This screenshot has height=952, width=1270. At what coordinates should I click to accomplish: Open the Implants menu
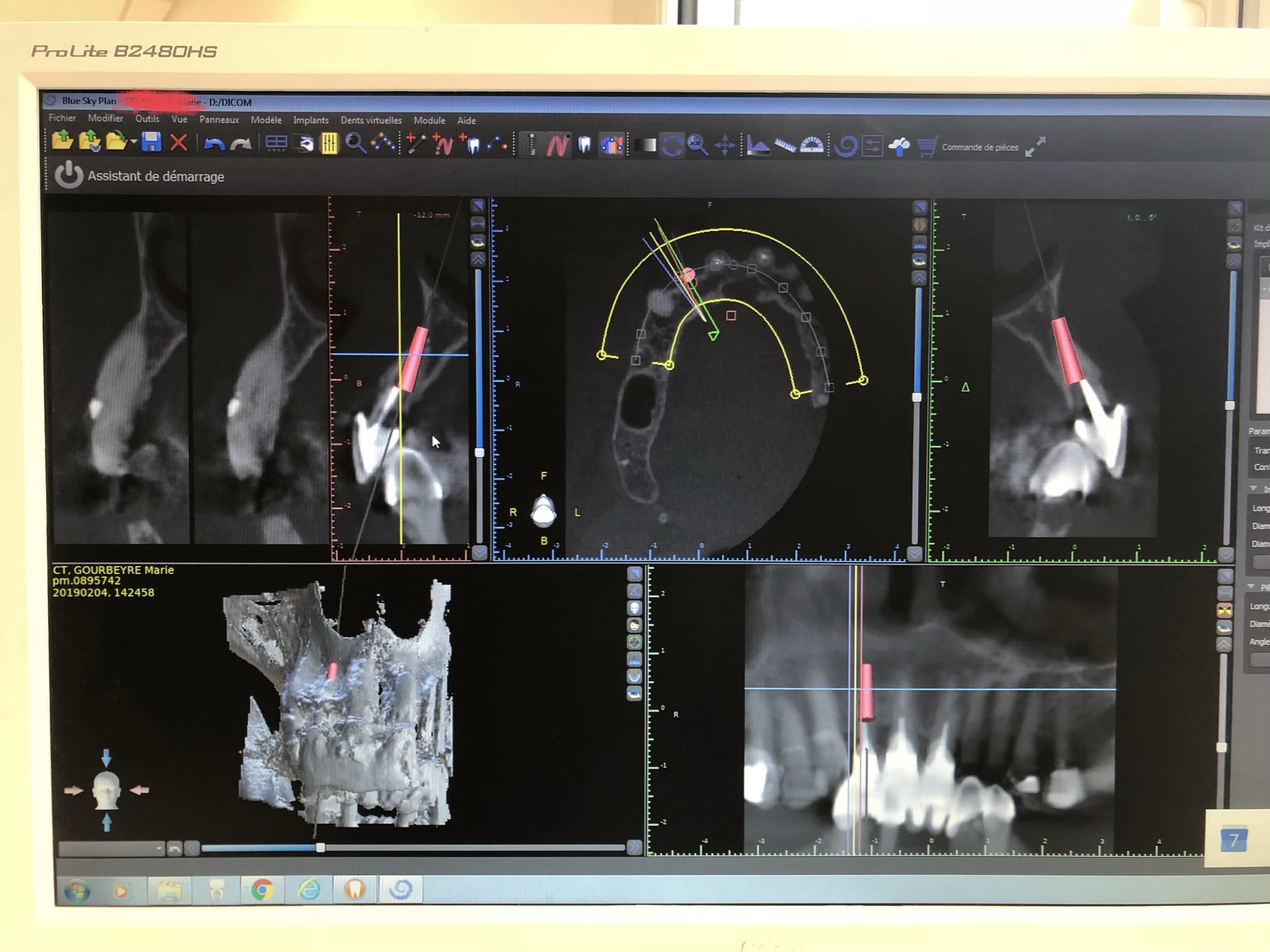click(311, 120)
